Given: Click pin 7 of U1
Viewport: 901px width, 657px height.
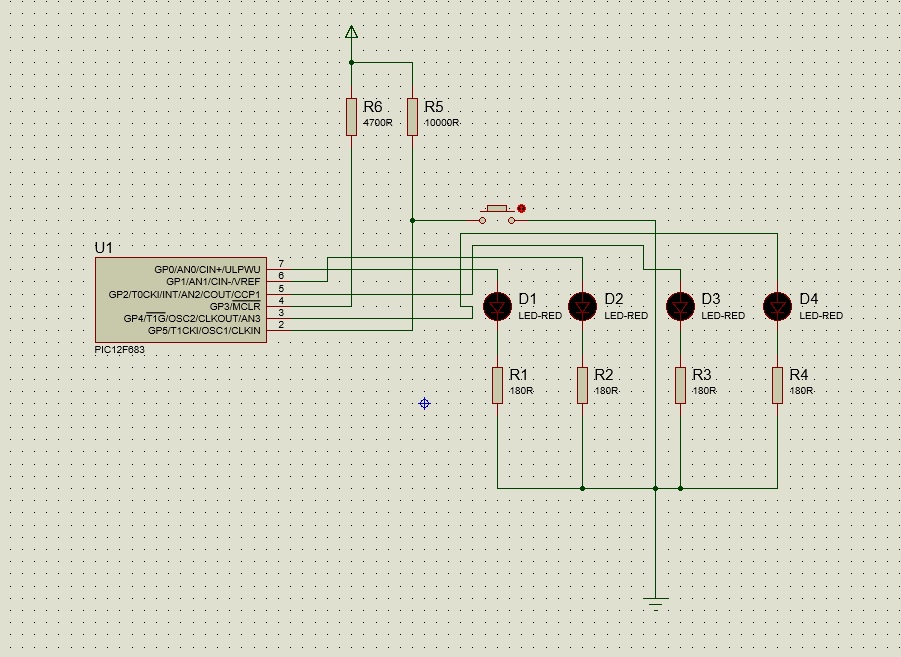Looking at the screenshot, I should [x=281, y=264].
